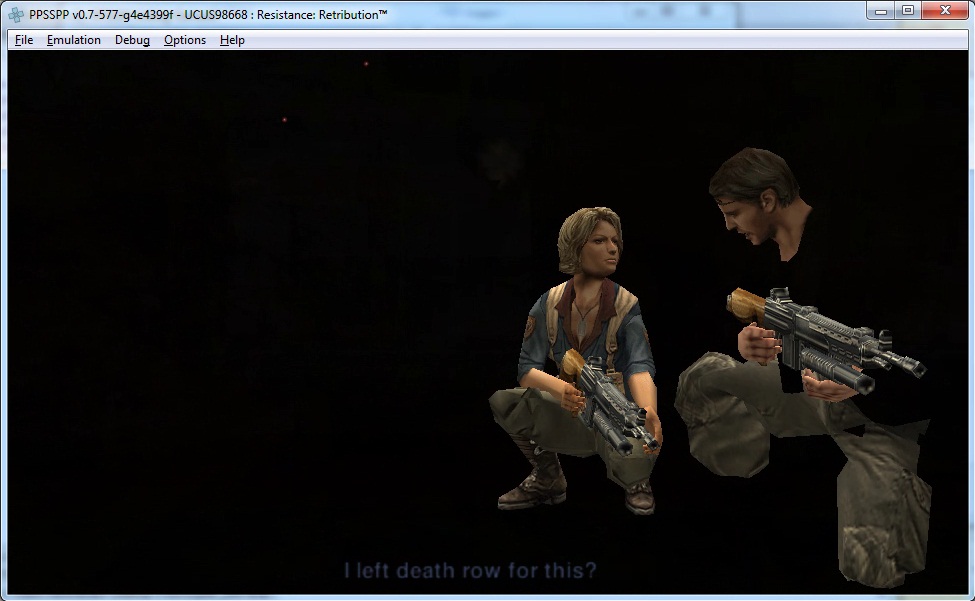
Task: Open the Debug menu
Action: click(132, 40)
